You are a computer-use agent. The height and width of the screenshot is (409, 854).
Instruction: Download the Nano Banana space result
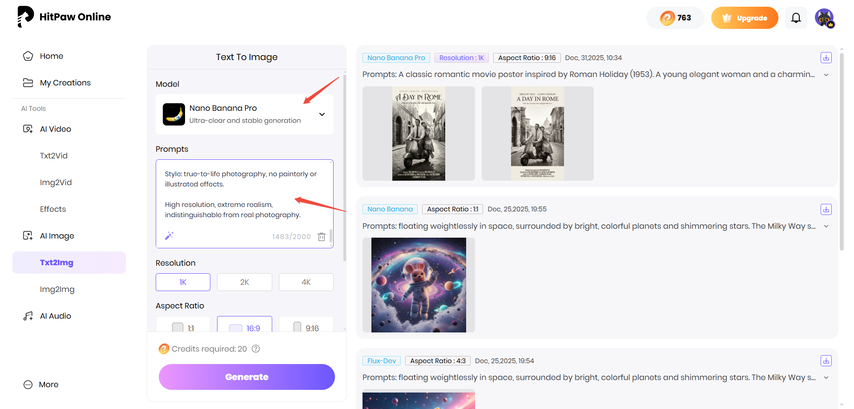click(826, 209)
